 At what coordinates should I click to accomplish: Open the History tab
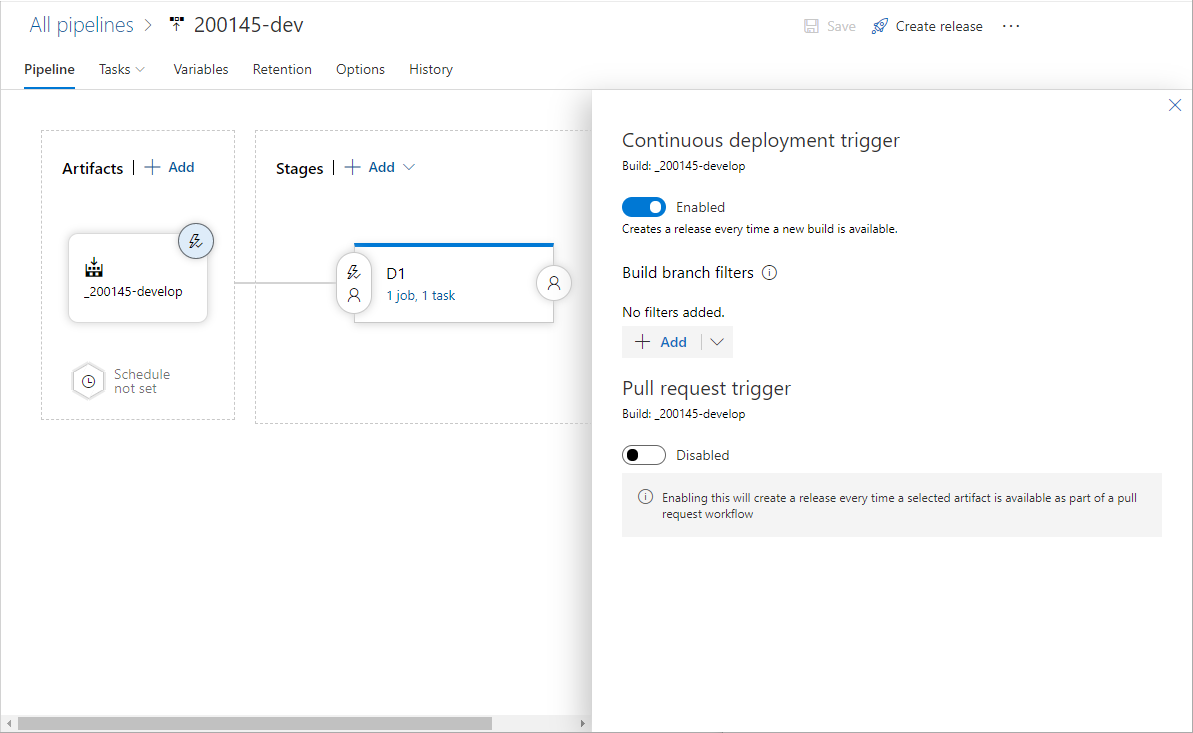(430, 69)
